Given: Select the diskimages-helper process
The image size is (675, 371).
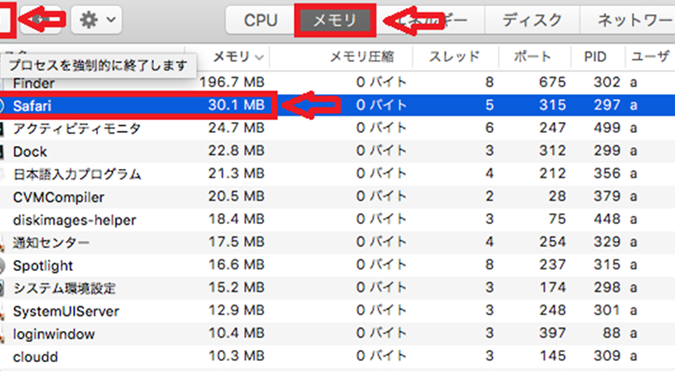Looking at the screenshot, I should click(74, 220).
